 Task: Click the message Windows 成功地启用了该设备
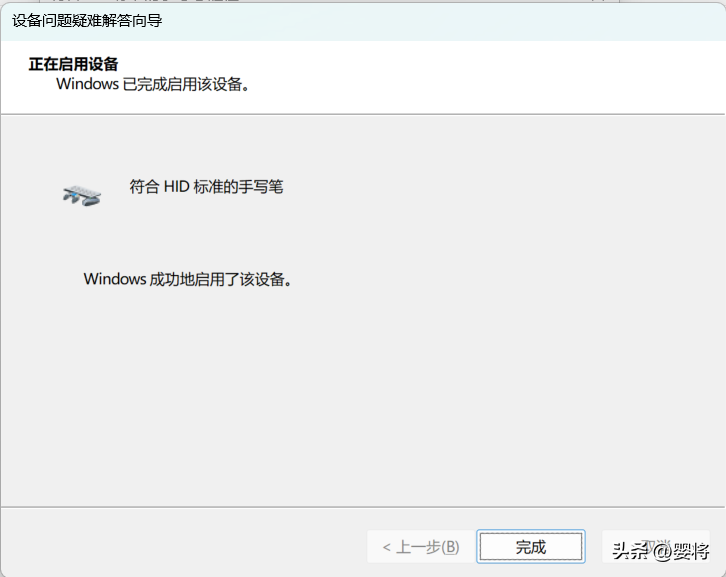[x=188, y=279]
